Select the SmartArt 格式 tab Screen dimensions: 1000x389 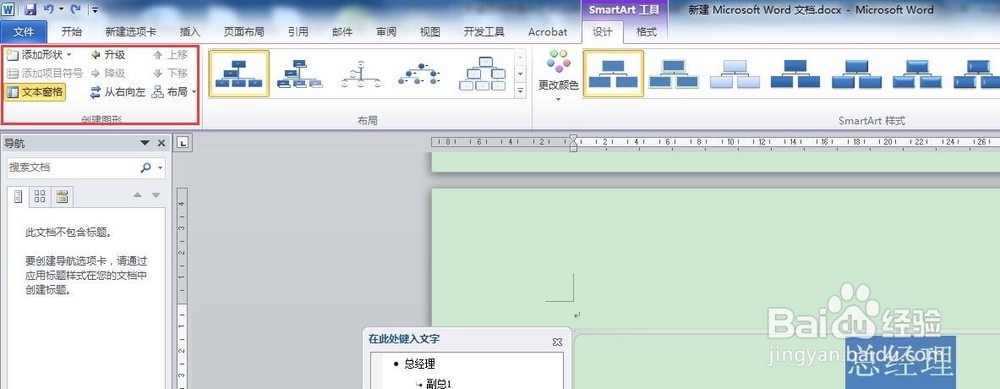click(x=646, y=32)
